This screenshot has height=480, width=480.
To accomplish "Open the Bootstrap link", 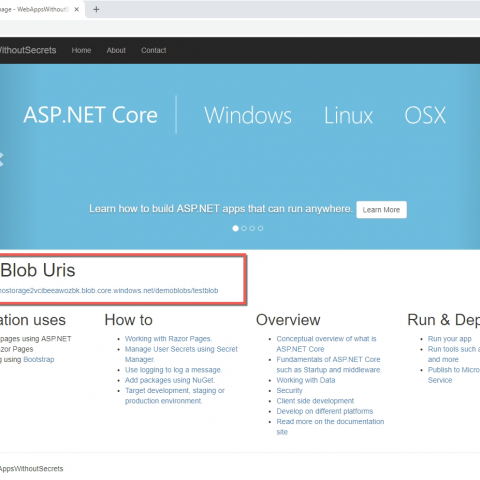I will [39, 359].
